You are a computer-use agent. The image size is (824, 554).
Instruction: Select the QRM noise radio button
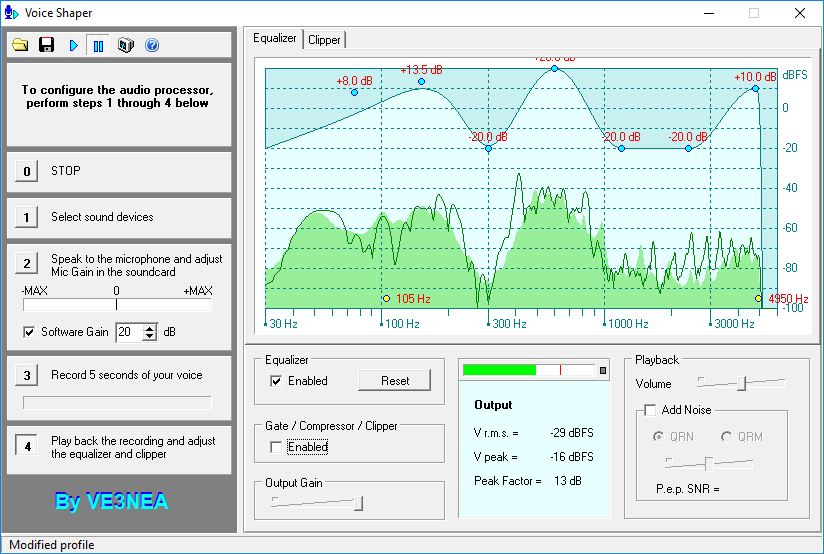click(x=726, y=437)
